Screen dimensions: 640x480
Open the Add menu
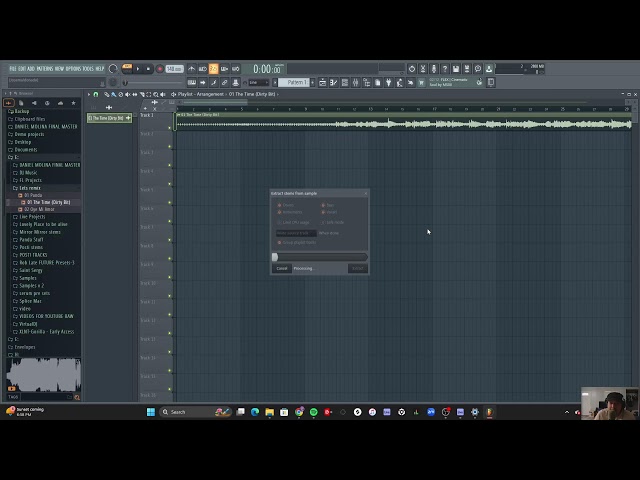pos(31,69)
